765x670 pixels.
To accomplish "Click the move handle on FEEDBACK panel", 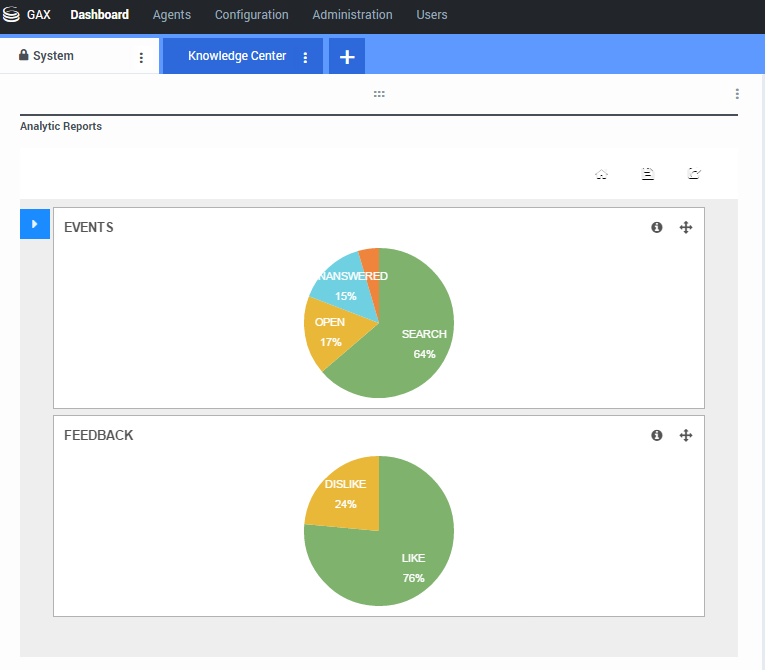I will (x=686, y=436).
